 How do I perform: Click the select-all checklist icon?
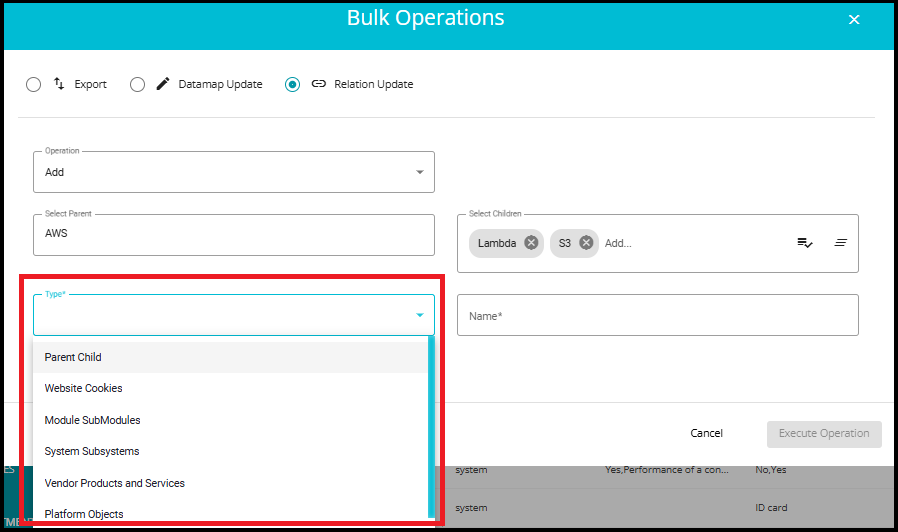(x=804, y=243)
